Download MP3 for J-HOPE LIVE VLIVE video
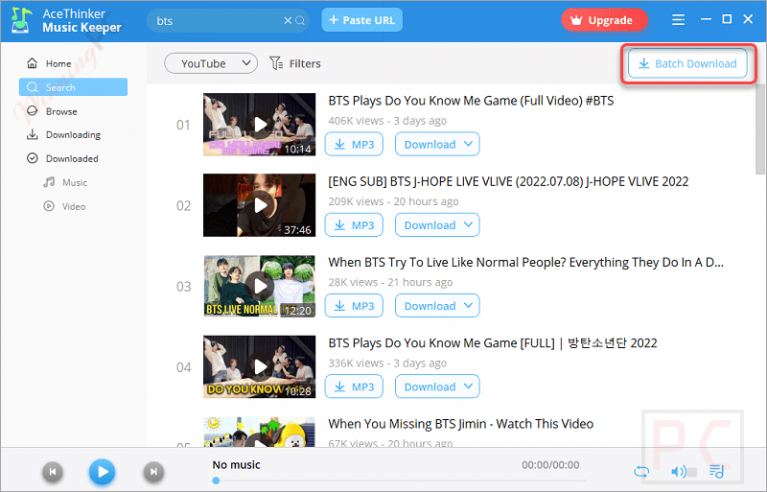Screen dimensions: 767x492 point(354,225)
